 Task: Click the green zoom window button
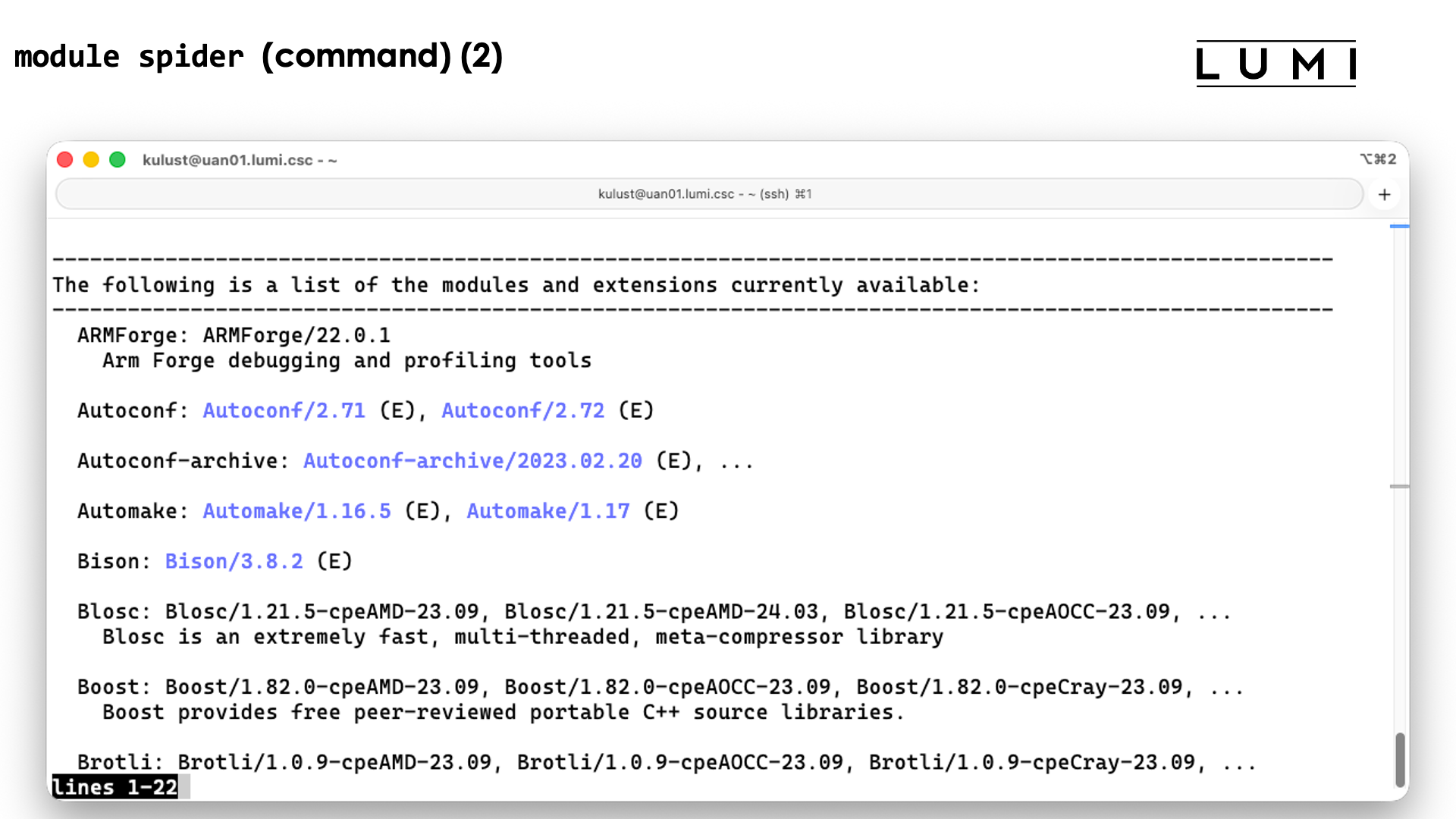[118, 160]
